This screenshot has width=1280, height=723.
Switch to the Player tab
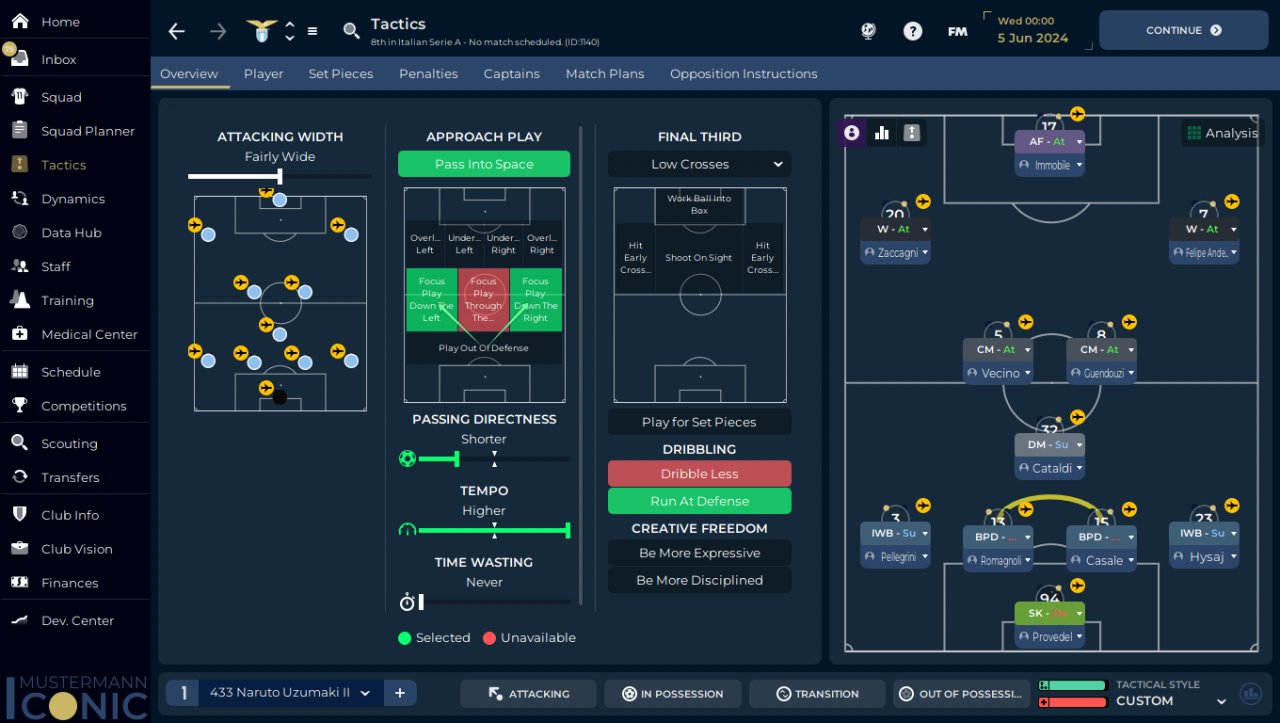click(263, 74)
